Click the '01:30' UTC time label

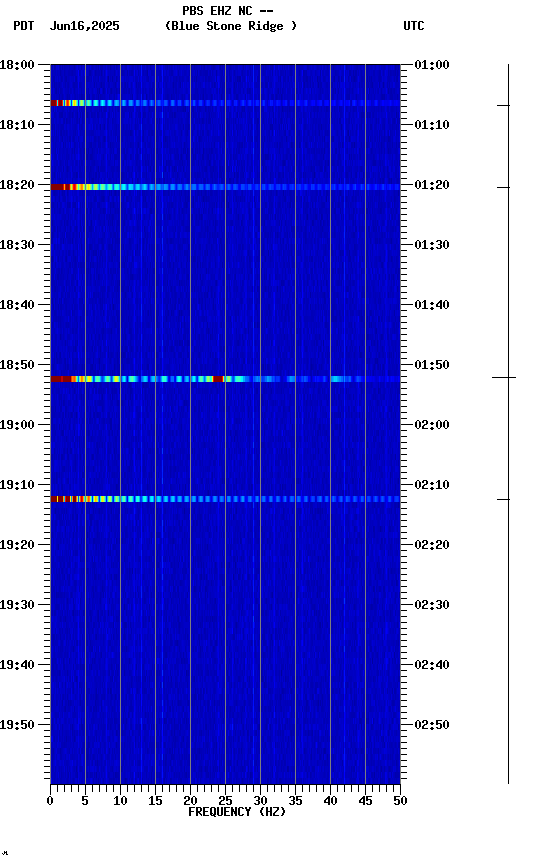coord(432,245)
